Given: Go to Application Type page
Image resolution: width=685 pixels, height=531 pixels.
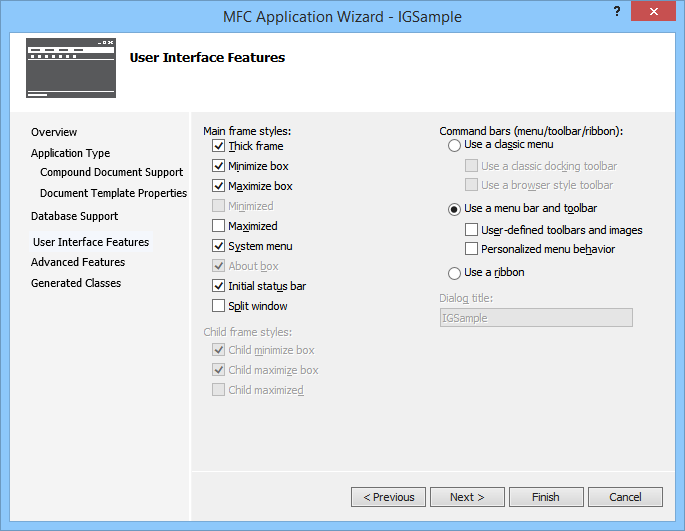Looking at the screenshot, I should [x=70, y=153].
